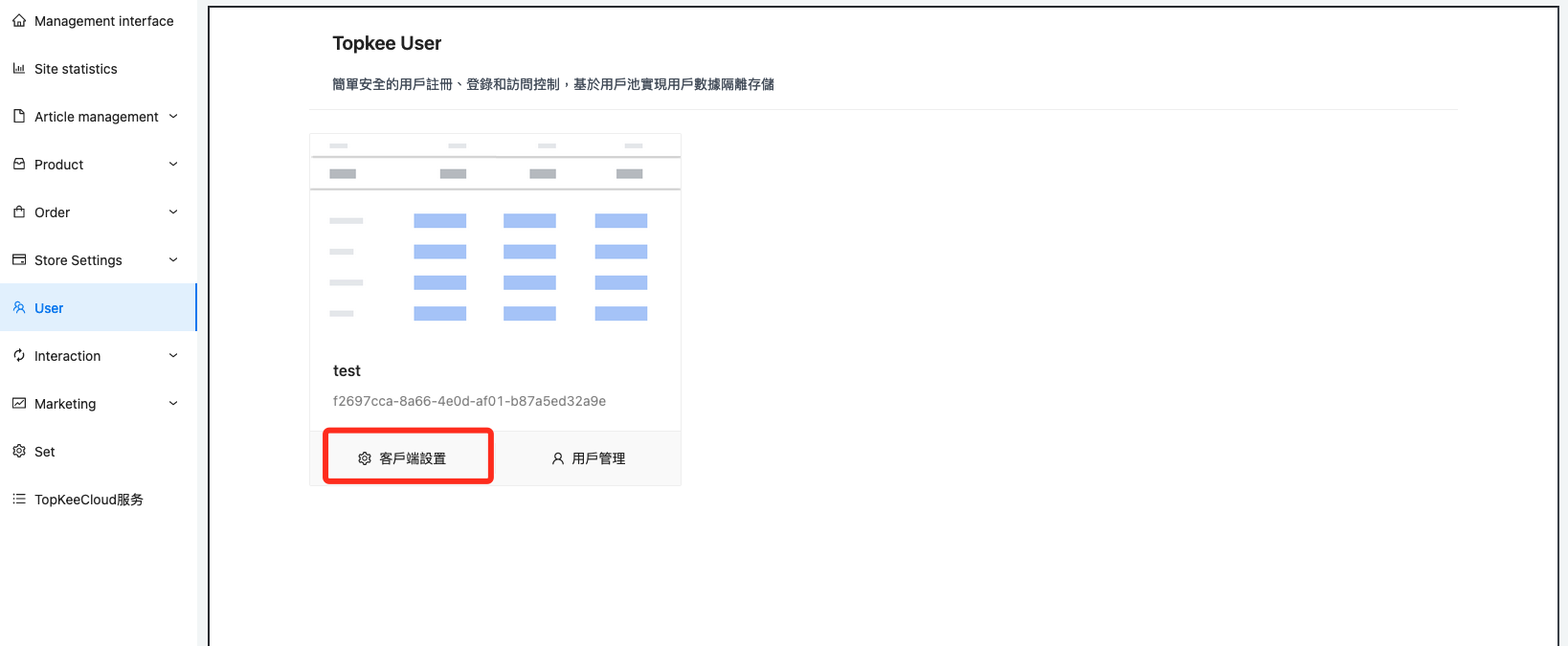Open 用戶管理 user management button
The image size is (1568, 646).
[588, 458]
